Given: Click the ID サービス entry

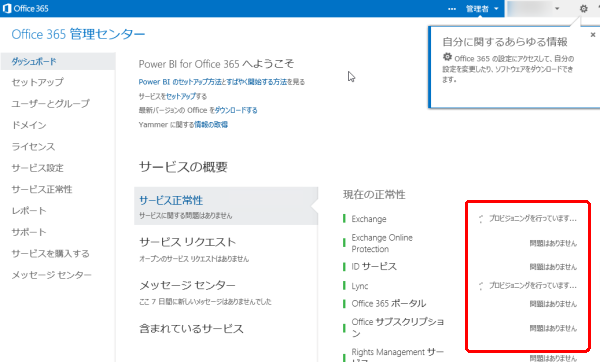Looking at the screenshot, I should click(374, 266).
